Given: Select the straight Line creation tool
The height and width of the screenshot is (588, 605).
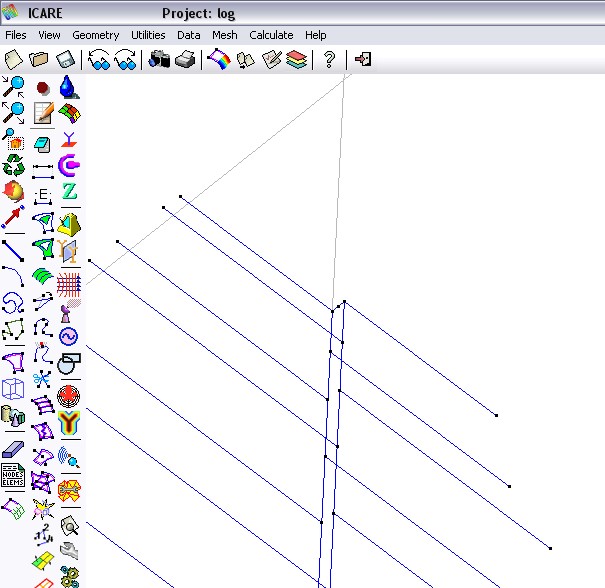Looking at the screenshot, I should (x=14, y=251).
